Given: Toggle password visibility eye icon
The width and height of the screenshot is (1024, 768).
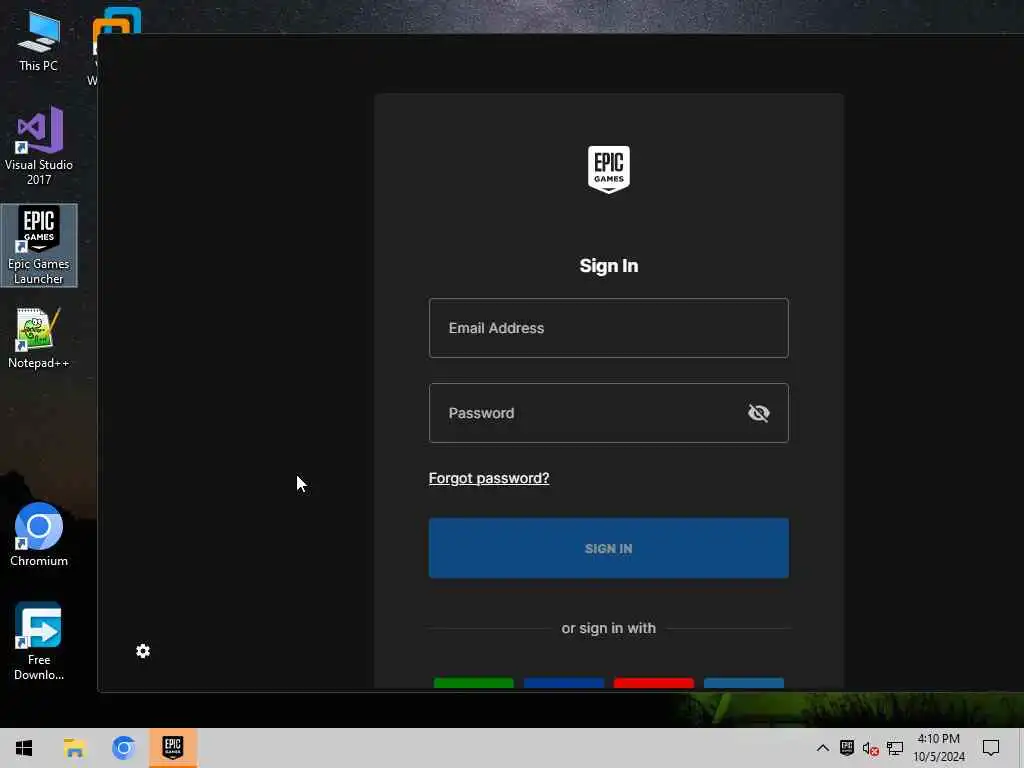Looking at the screenshot, I should point(758,413).
